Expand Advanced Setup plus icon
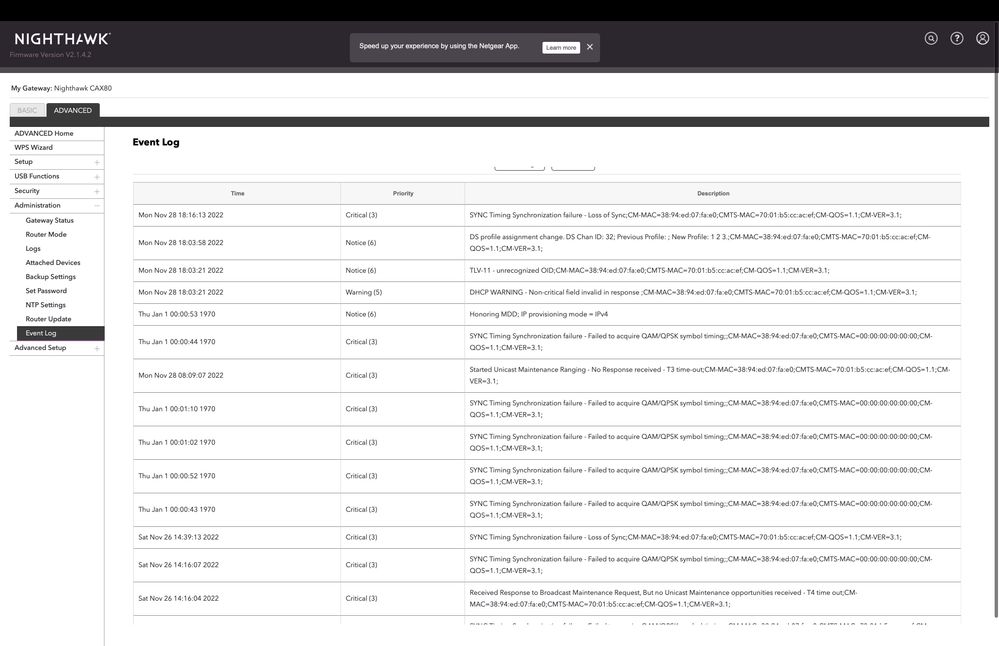The width and height of the screenshot is (999, 646). [x=97, y=348]
